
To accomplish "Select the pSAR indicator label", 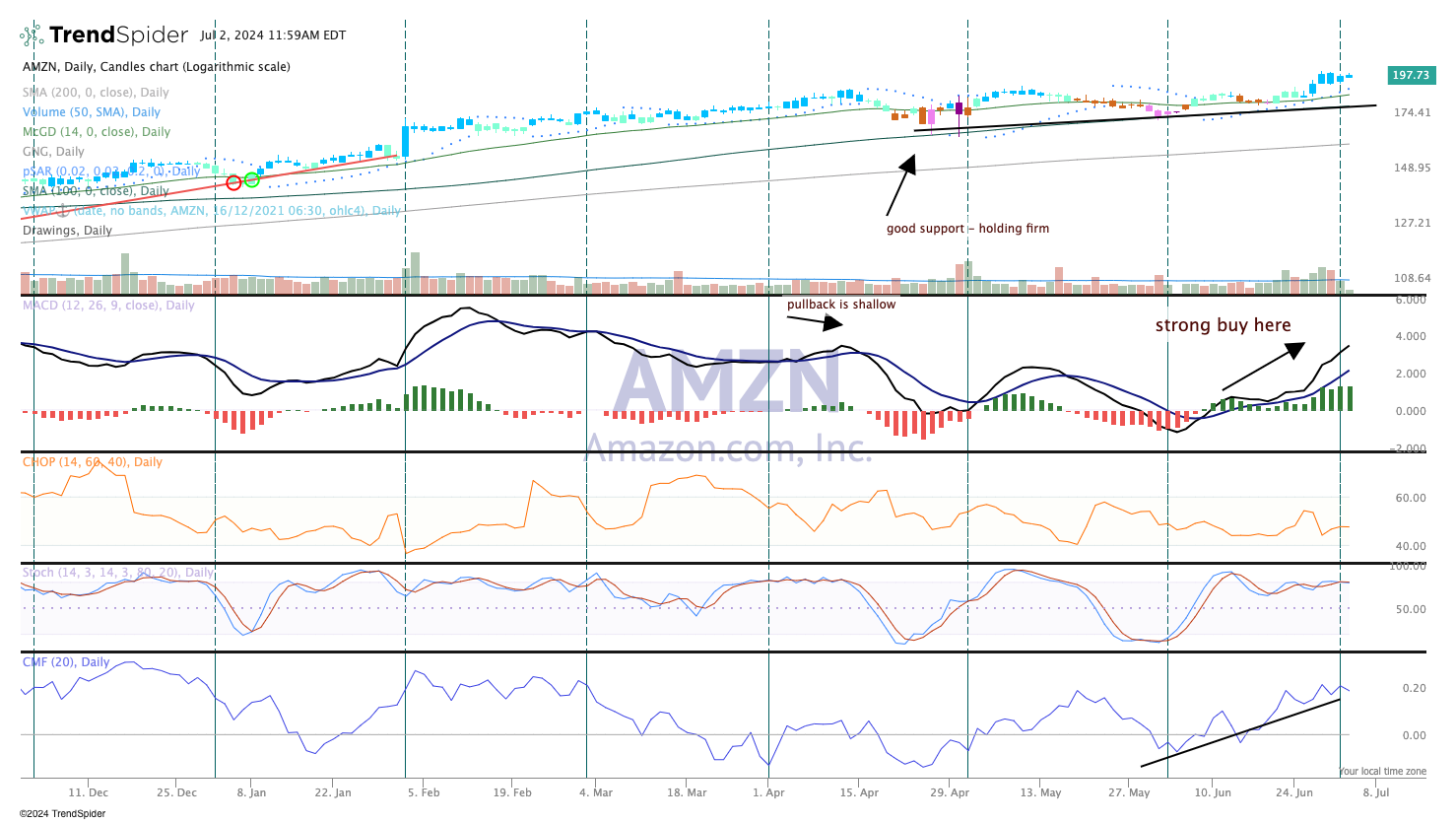I will pyautogui.click(x=111, y=171).
